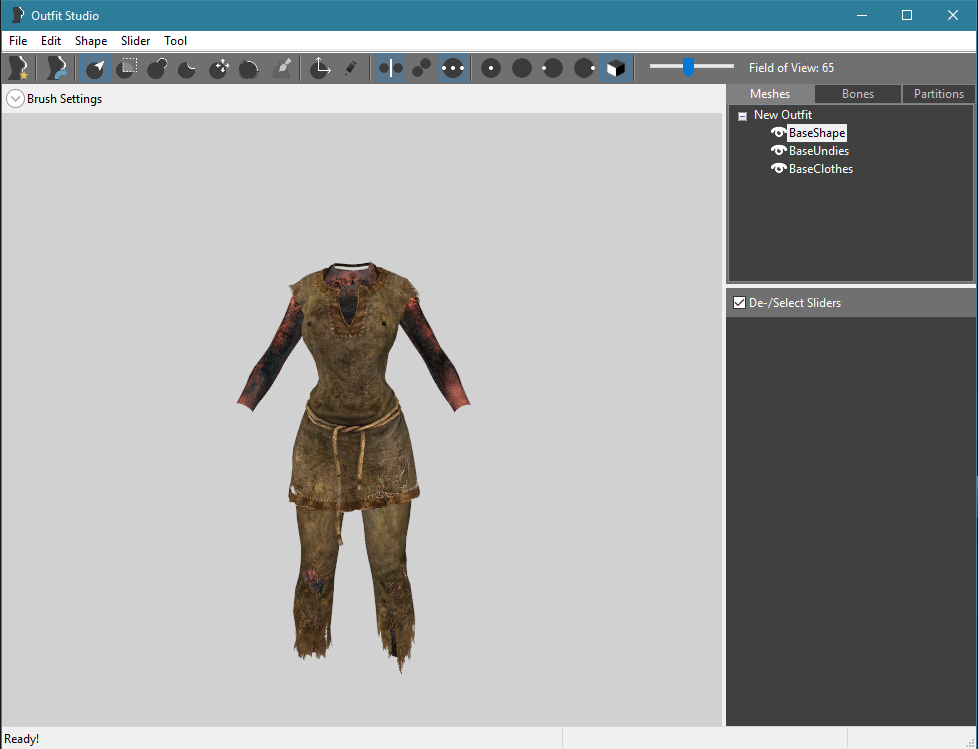Screen dimensions: 978x749
Task: Open the Slider menu
Action: tap(135, 41)
